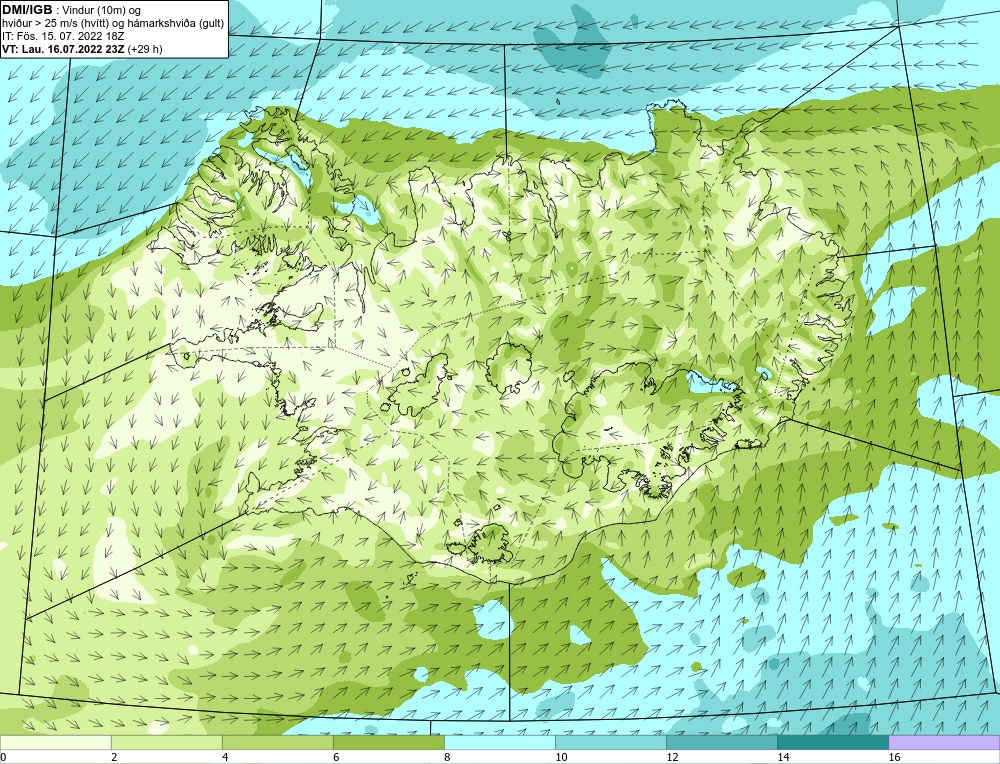Click the legend scale label 12
The height and width of the screenshot is (764, 1000).
click(672, 757)
